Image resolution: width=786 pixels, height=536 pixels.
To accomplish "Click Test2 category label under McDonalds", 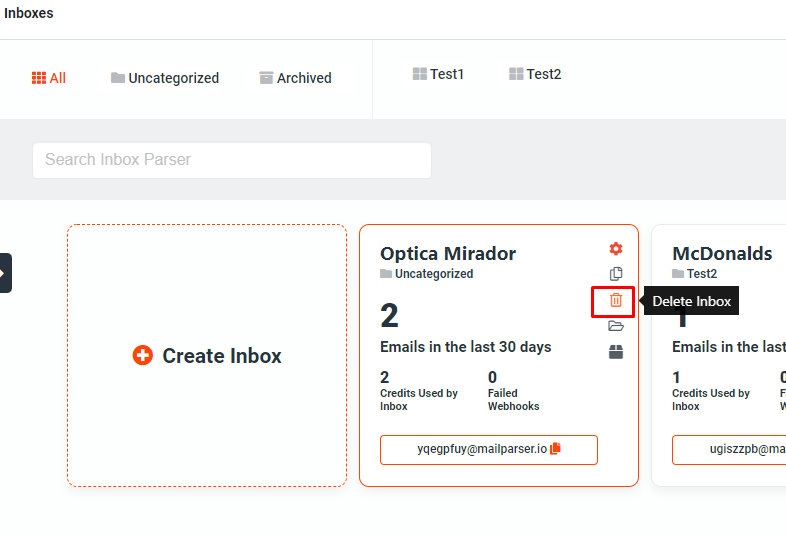I will tap(695, 274).
